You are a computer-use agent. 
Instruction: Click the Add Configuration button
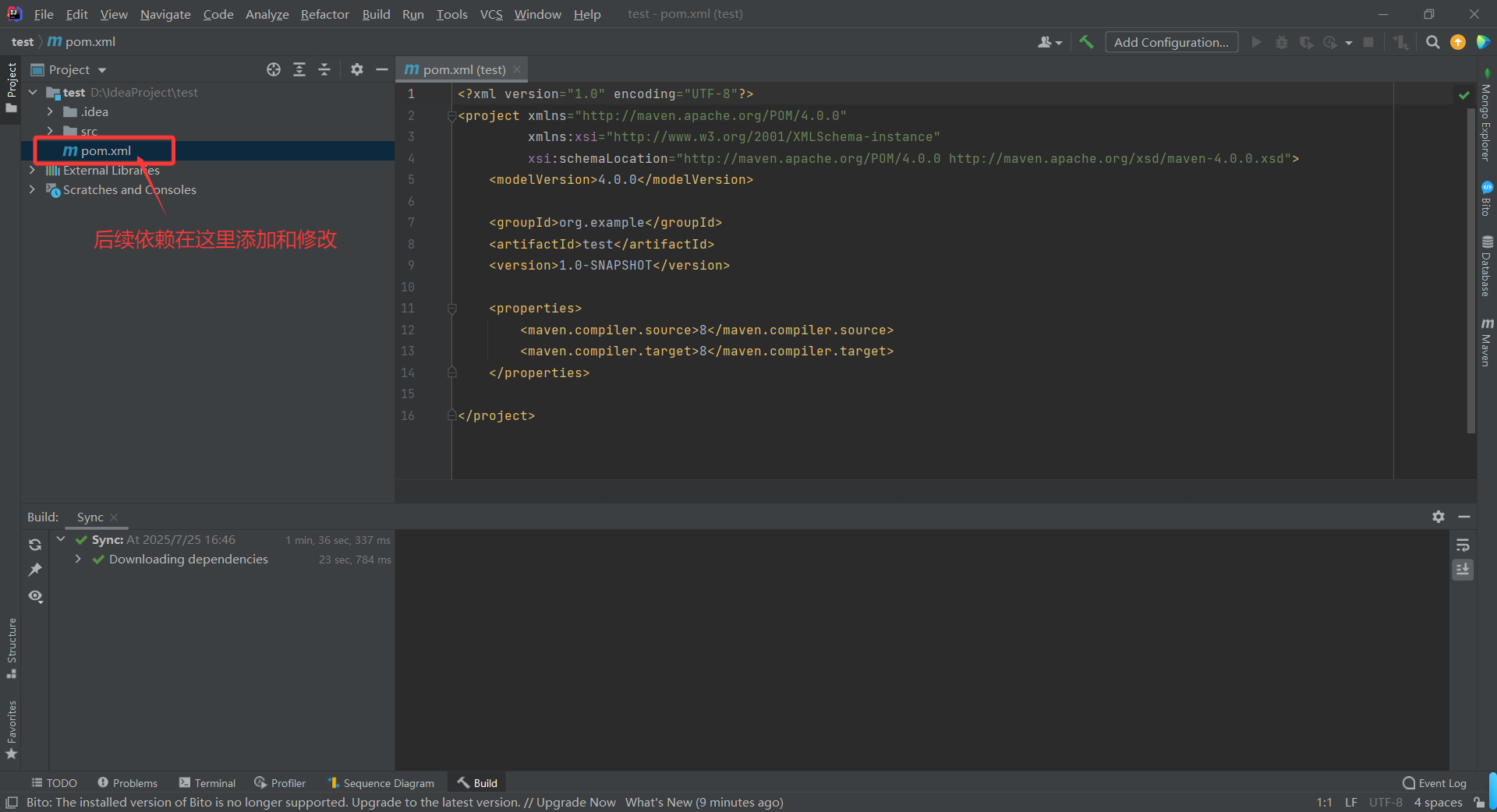pos(1171,42)
